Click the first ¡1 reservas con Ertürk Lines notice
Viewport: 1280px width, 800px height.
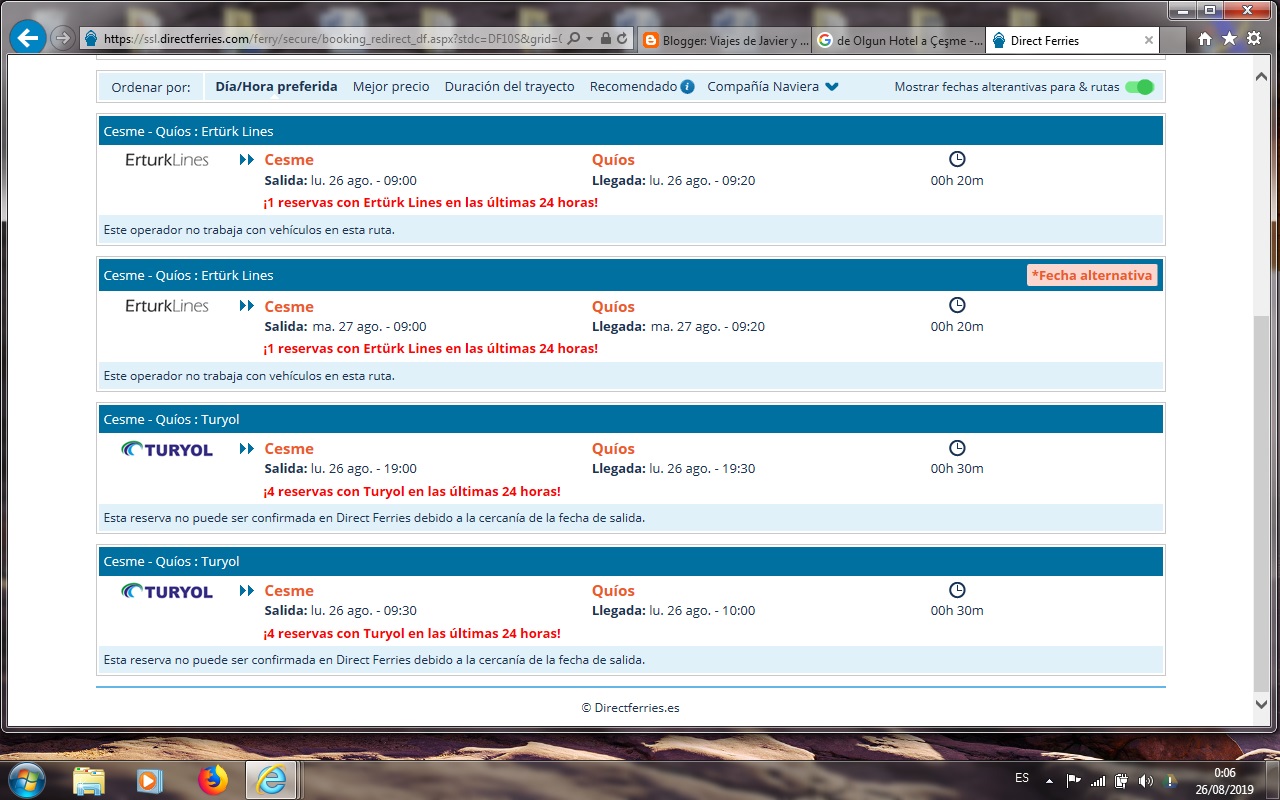(430, 203)
